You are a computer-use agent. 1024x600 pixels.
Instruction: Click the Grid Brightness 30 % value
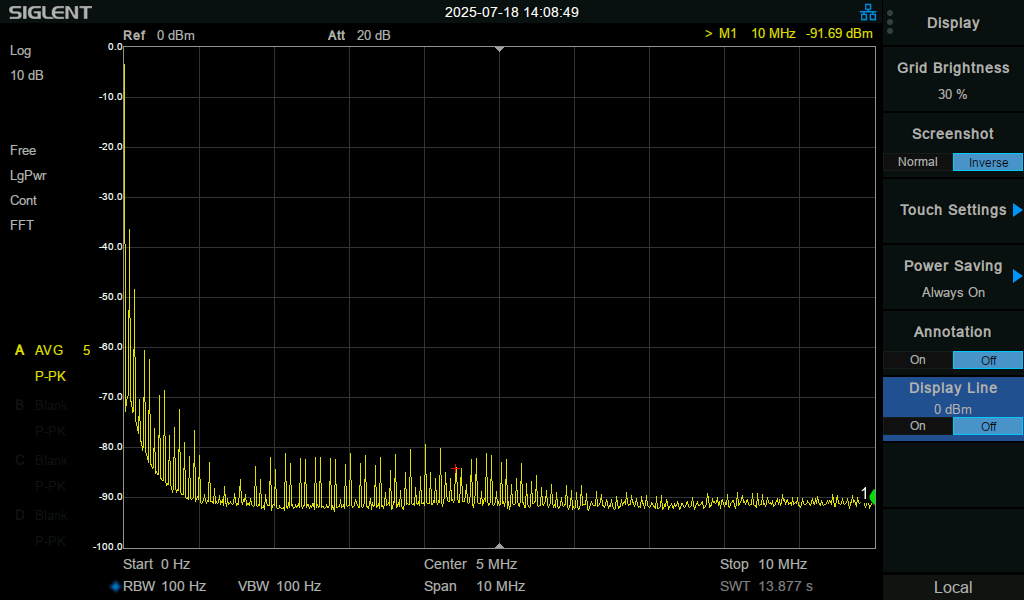click(x=952, y=95)
